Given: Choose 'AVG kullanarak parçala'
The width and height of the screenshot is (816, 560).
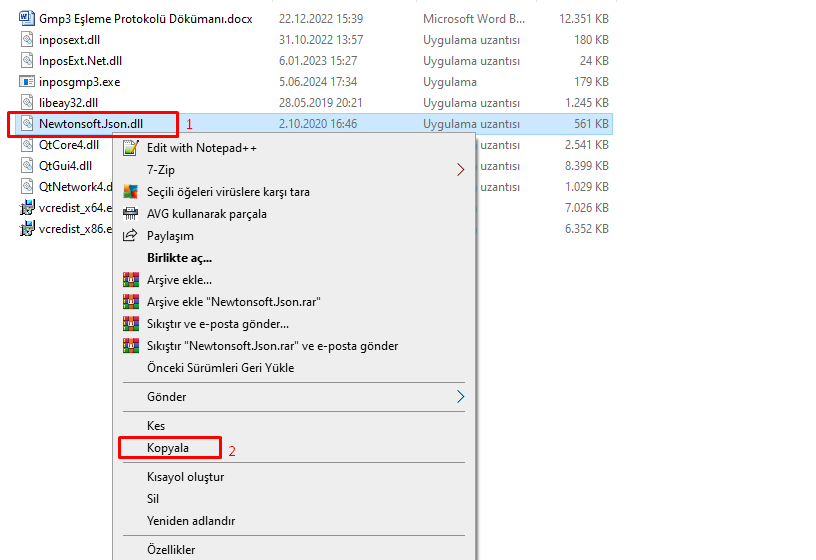Looking at the screenshot, I should 207,214.
